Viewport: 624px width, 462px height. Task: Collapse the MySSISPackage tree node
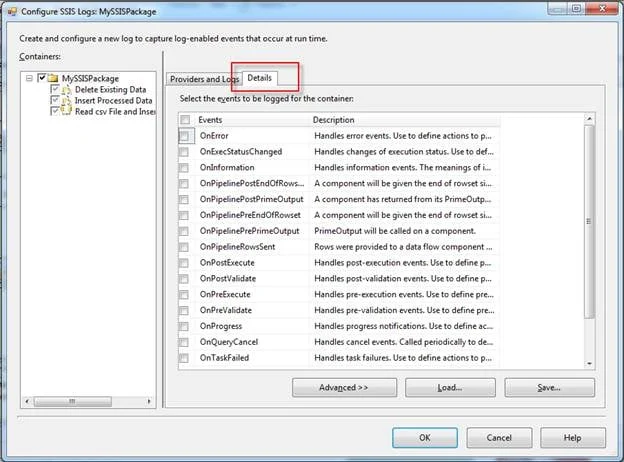[x=29, y=78]
